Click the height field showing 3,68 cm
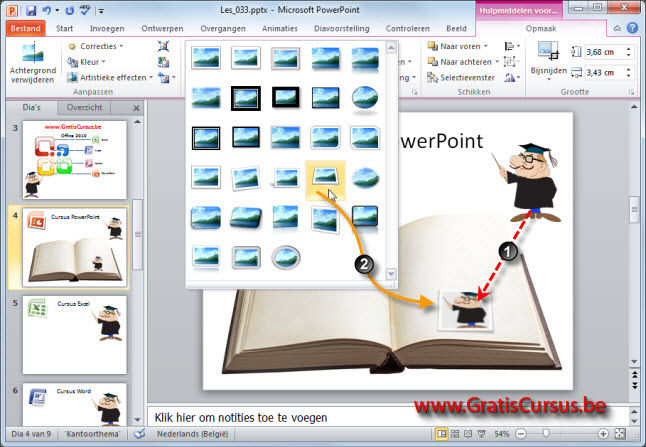 [x=604, y=52]
